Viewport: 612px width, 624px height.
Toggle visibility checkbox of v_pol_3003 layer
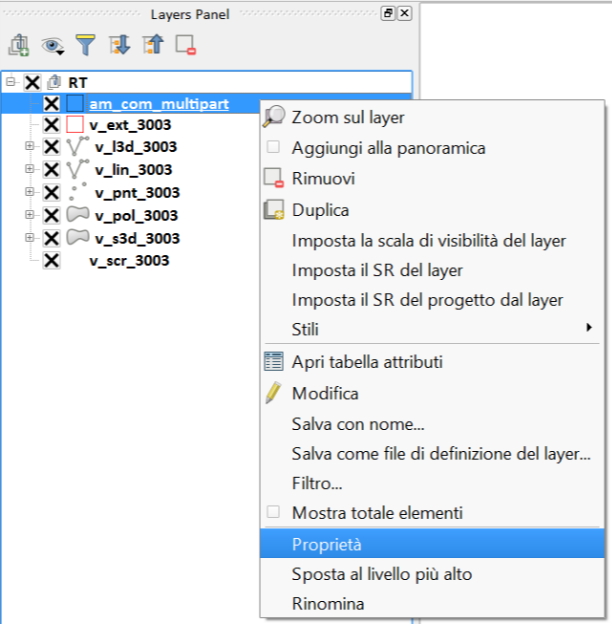pyautogui.click(x=52, y=216)
